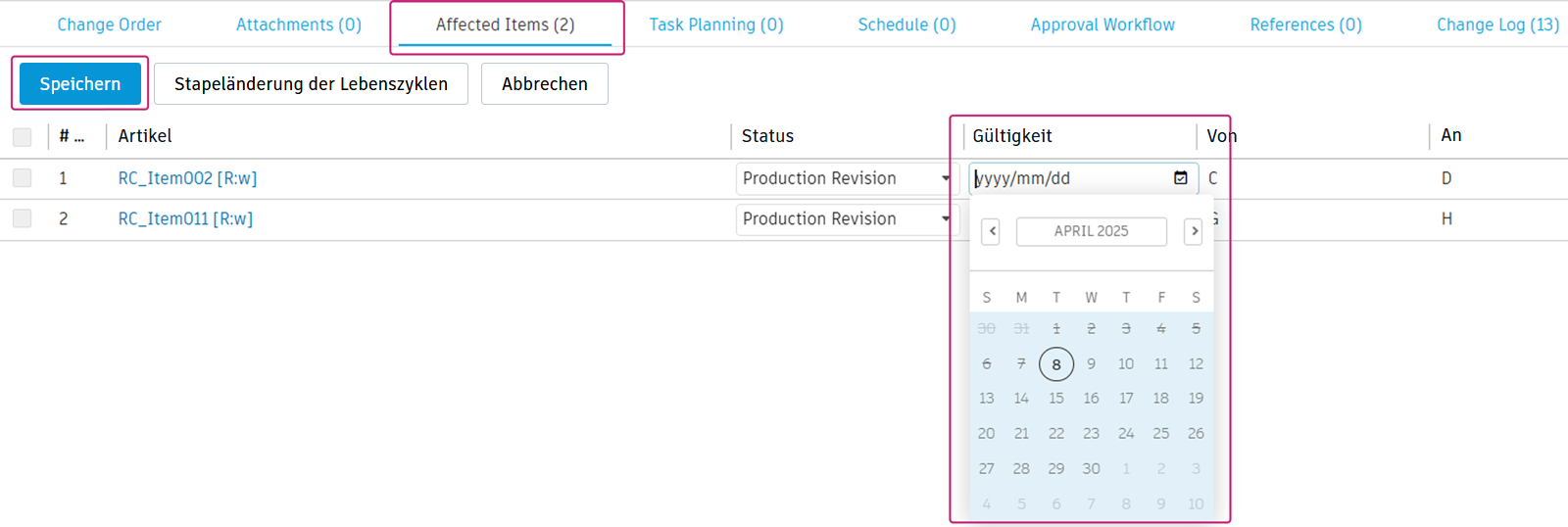Toggle the select-all checkbox in table header
Screen dimensions: 1568x527
(x=23, y=137)
